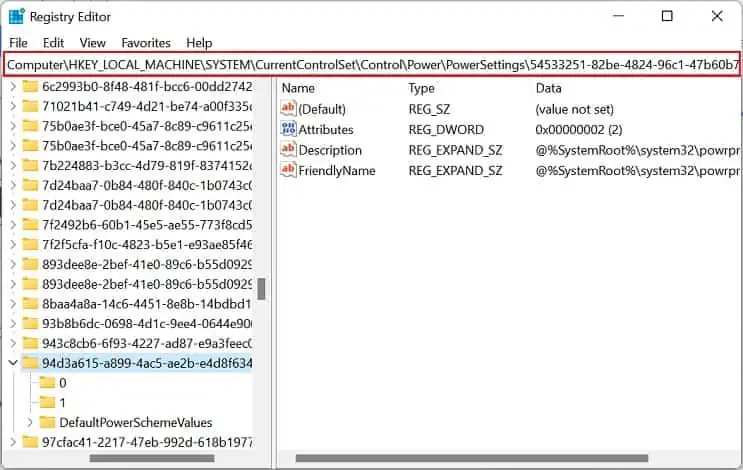Click the tree pane horizontal scrollbar

(x=152, y=458)
